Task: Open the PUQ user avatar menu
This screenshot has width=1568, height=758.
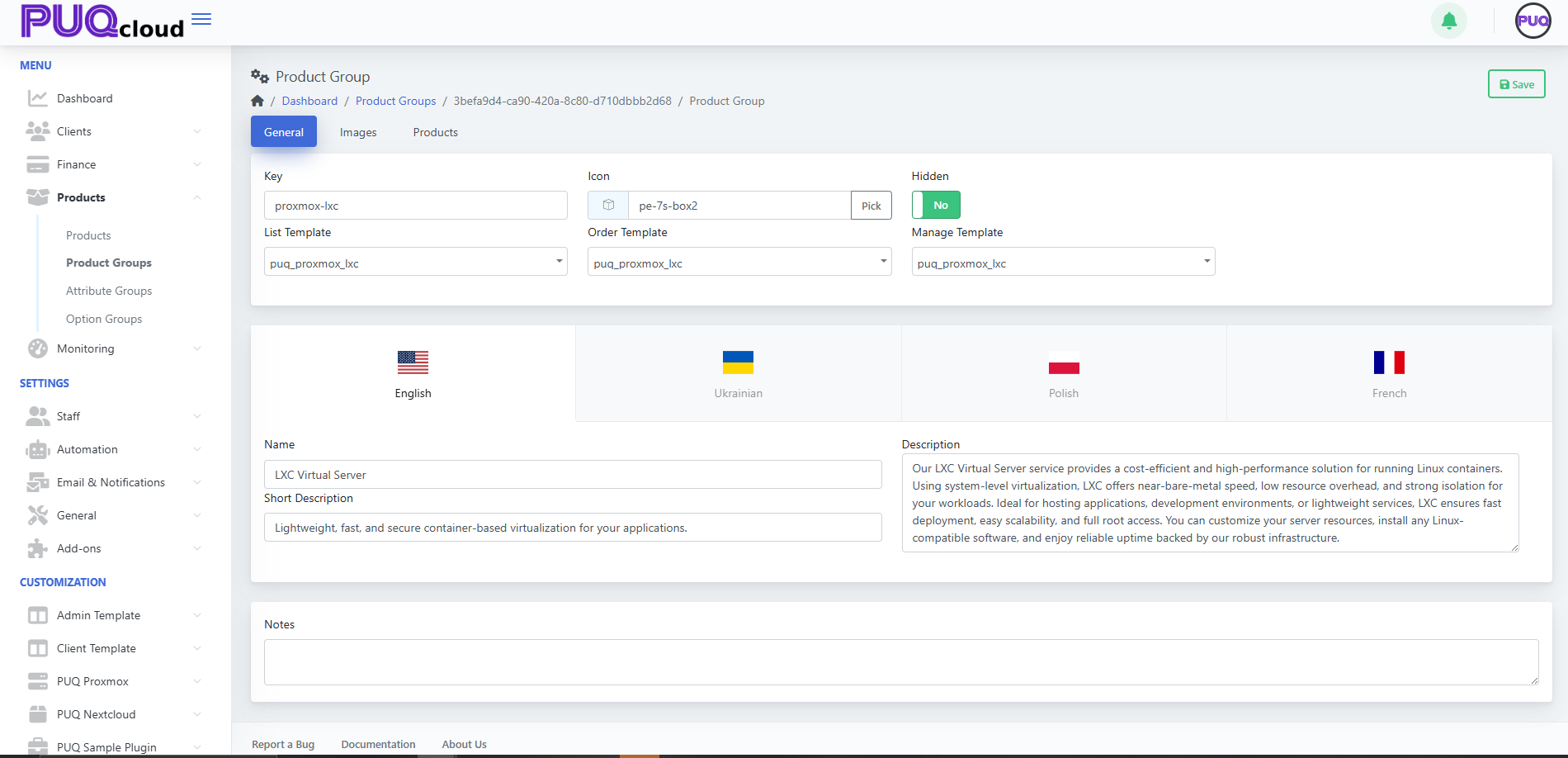Action: [x=1533, y=21]
